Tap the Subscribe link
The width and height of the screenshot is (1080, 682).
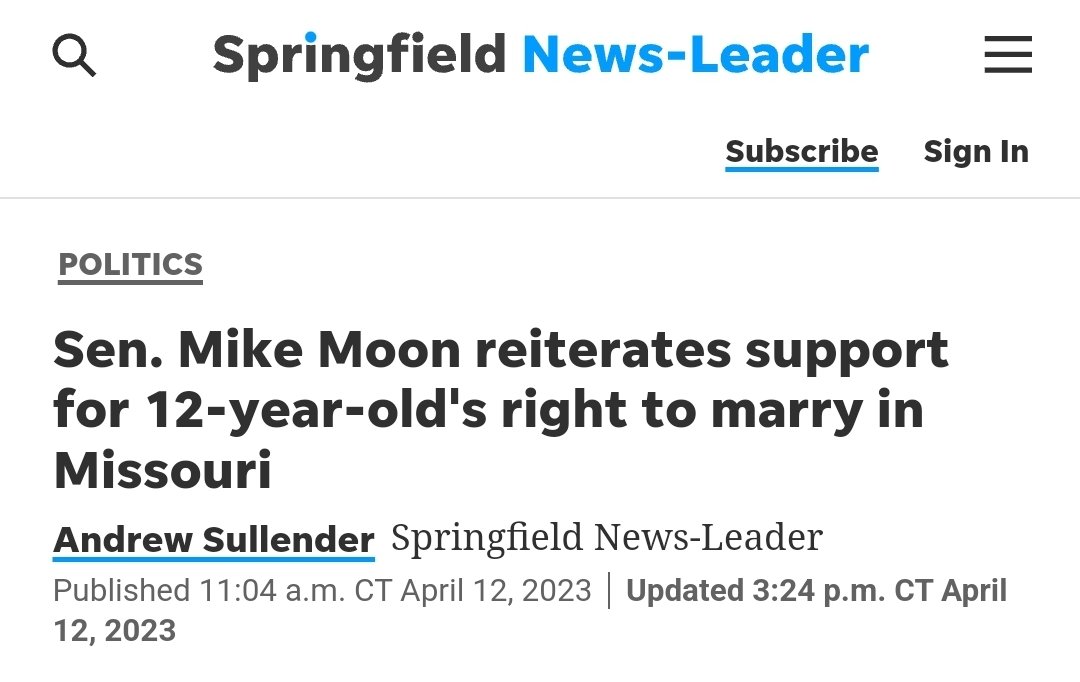click(802, 152)
